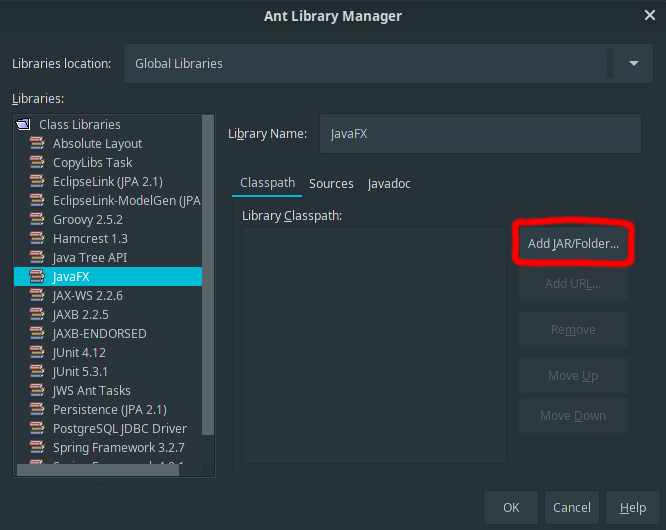Screen dimensions: 666x530
Task: Click the Groovy 2.5.2 library icon
Action: coord(38,220)
